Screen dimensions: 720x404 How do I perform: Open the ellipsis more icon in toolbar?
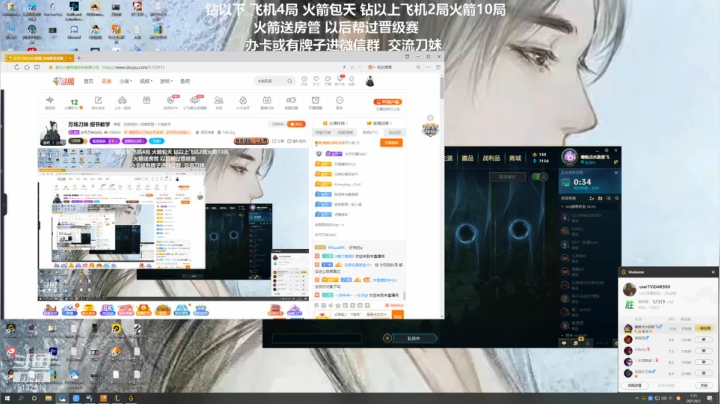click(x=339, y=102)
